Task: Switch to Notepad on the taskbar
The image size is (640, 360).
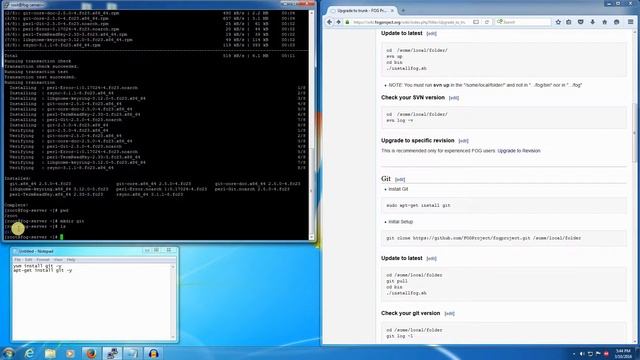Action: 133,353
